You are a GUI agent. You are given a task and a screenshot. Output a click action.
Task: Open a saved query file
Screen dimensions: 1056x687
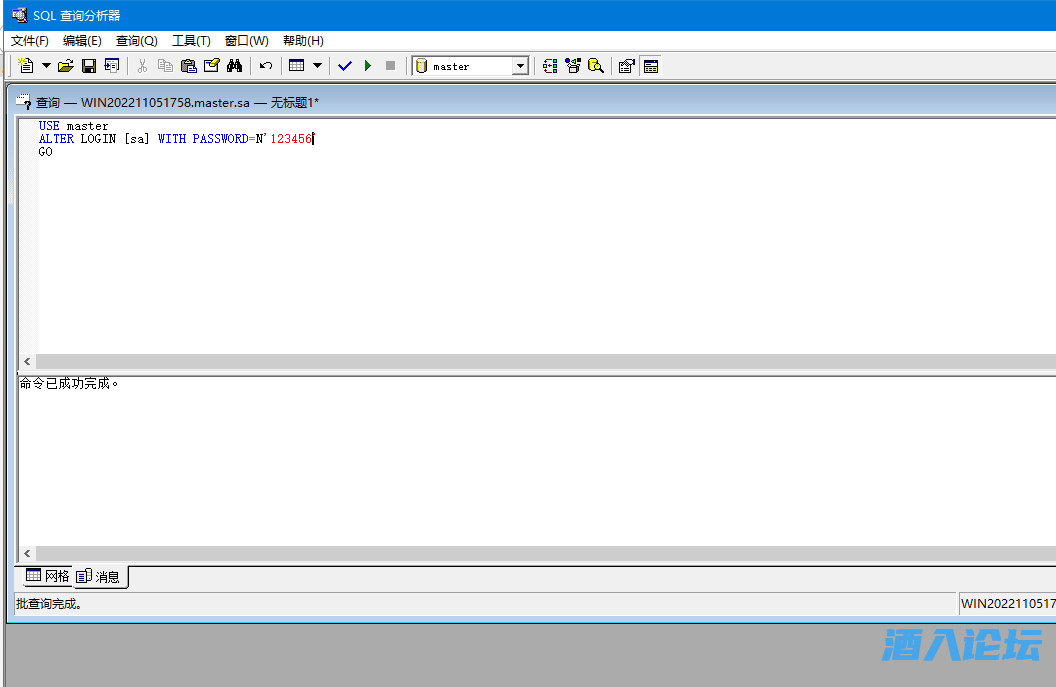pyautogui.click(x=66, y=66)
